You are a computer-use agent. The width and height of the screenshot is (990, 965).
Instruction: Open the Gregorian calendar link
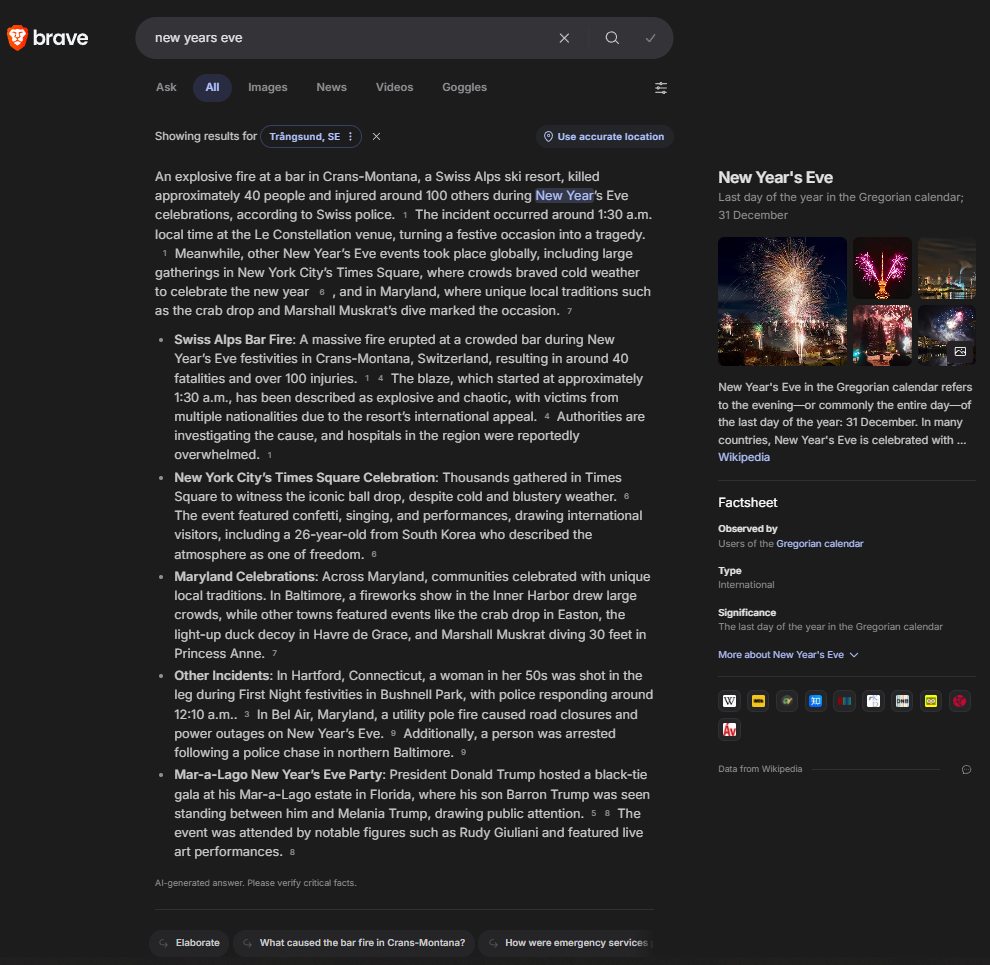point(819,544)
